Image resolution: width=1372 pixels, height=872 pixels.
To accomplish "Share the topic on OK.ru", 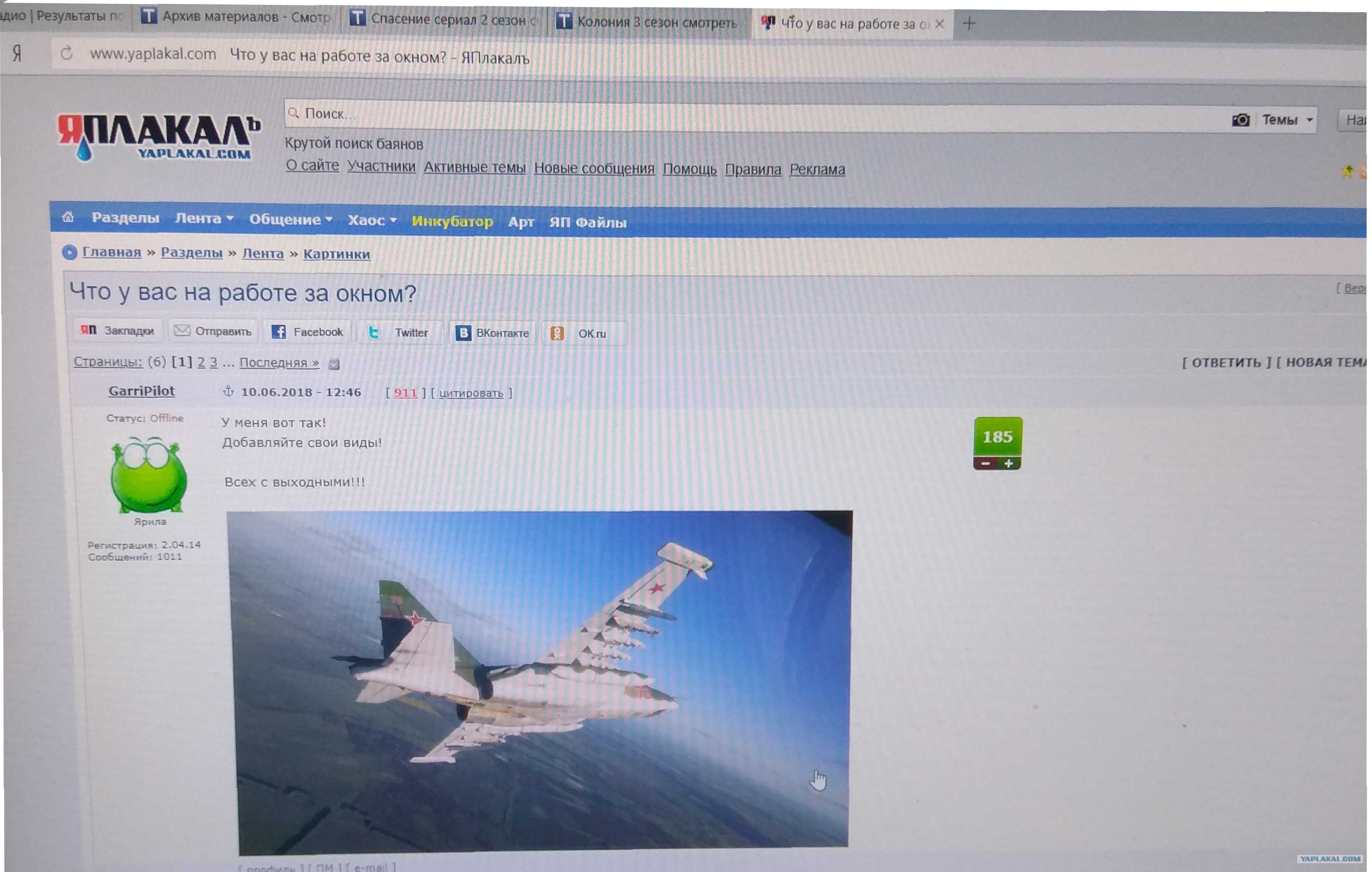I will click(x=584, y=333).
